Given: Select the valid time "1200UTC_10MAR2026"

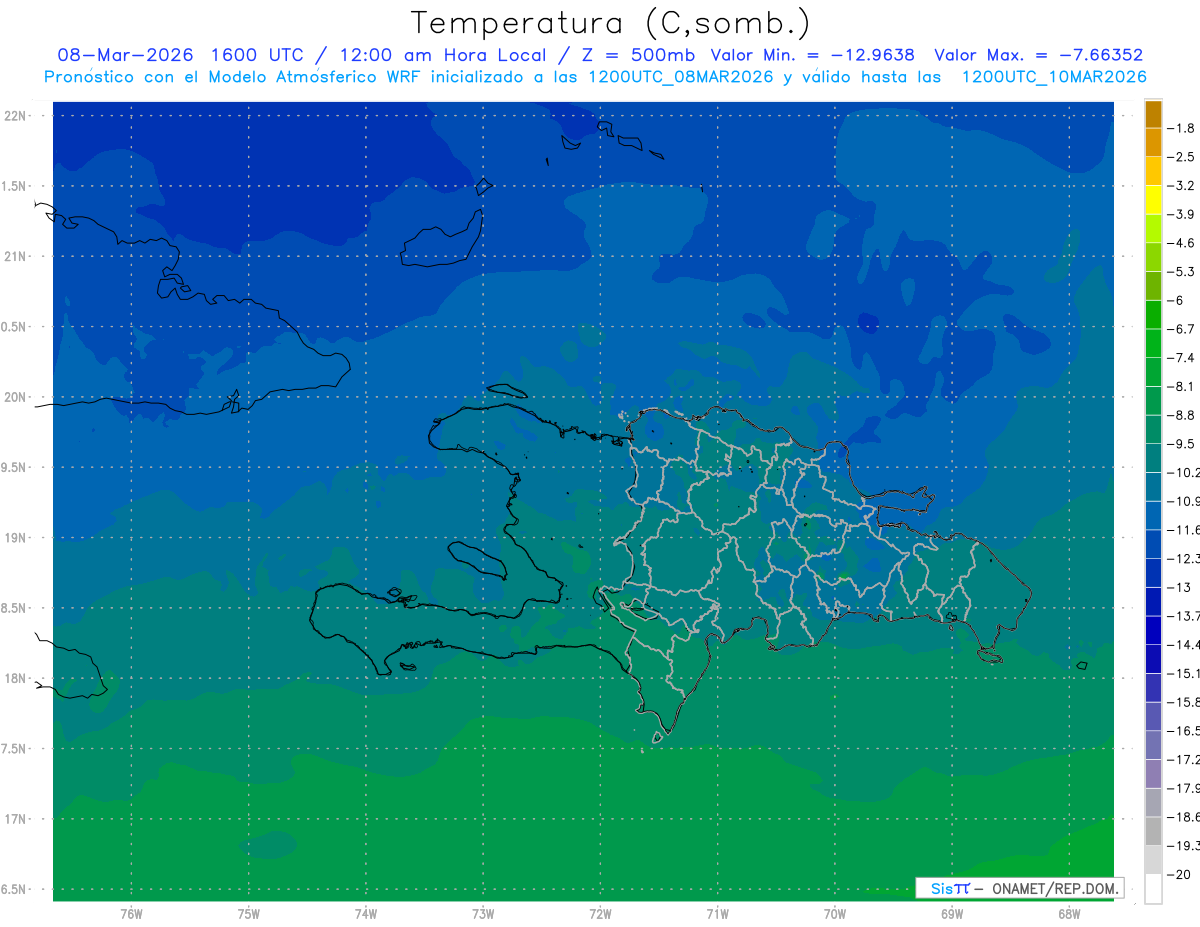Looking at the screenshot, I should 1053,77.
